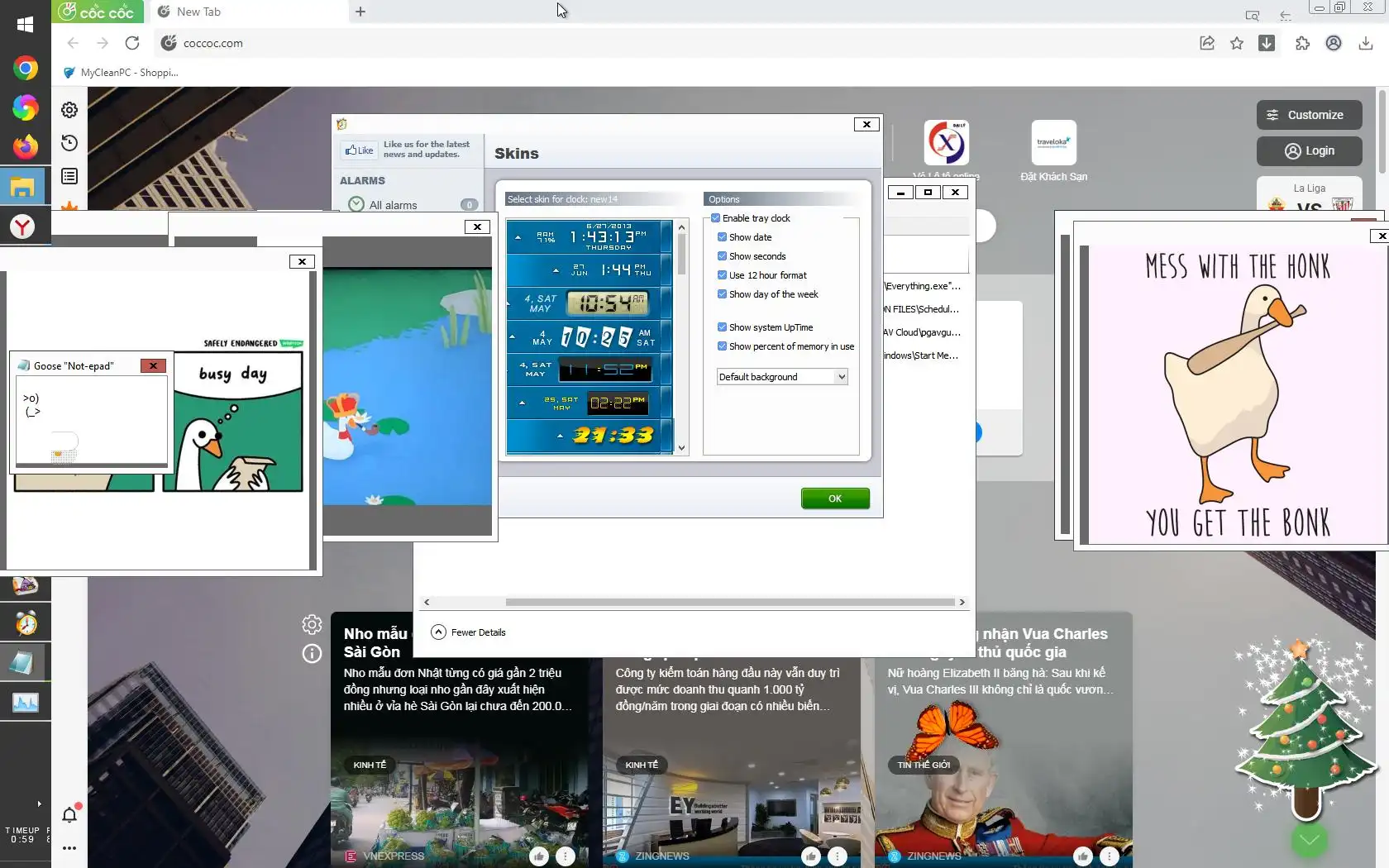The image size is (1389, 868).
Task: Open news feed settings gear
Action: [312, 624]
